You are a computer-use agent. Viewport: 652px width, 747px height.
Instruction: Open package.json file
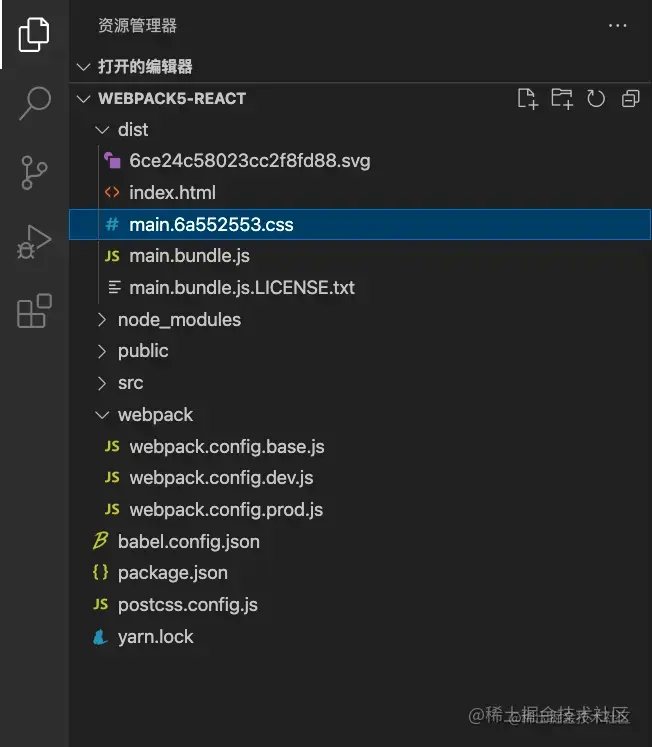point(172,573)
